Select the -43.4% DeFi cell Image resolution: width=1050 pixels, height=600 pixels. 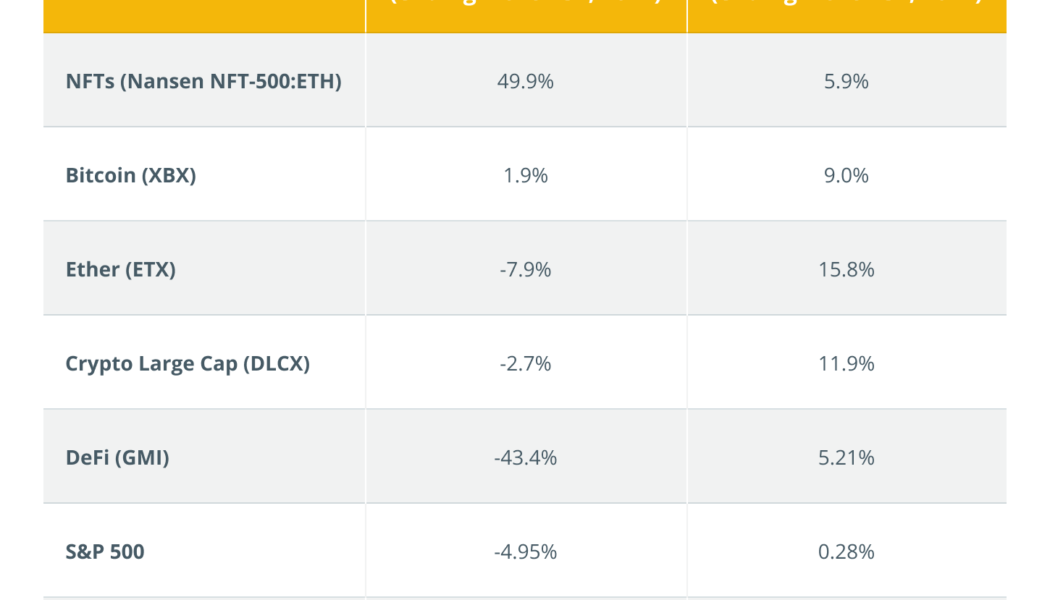pos(525,458)
